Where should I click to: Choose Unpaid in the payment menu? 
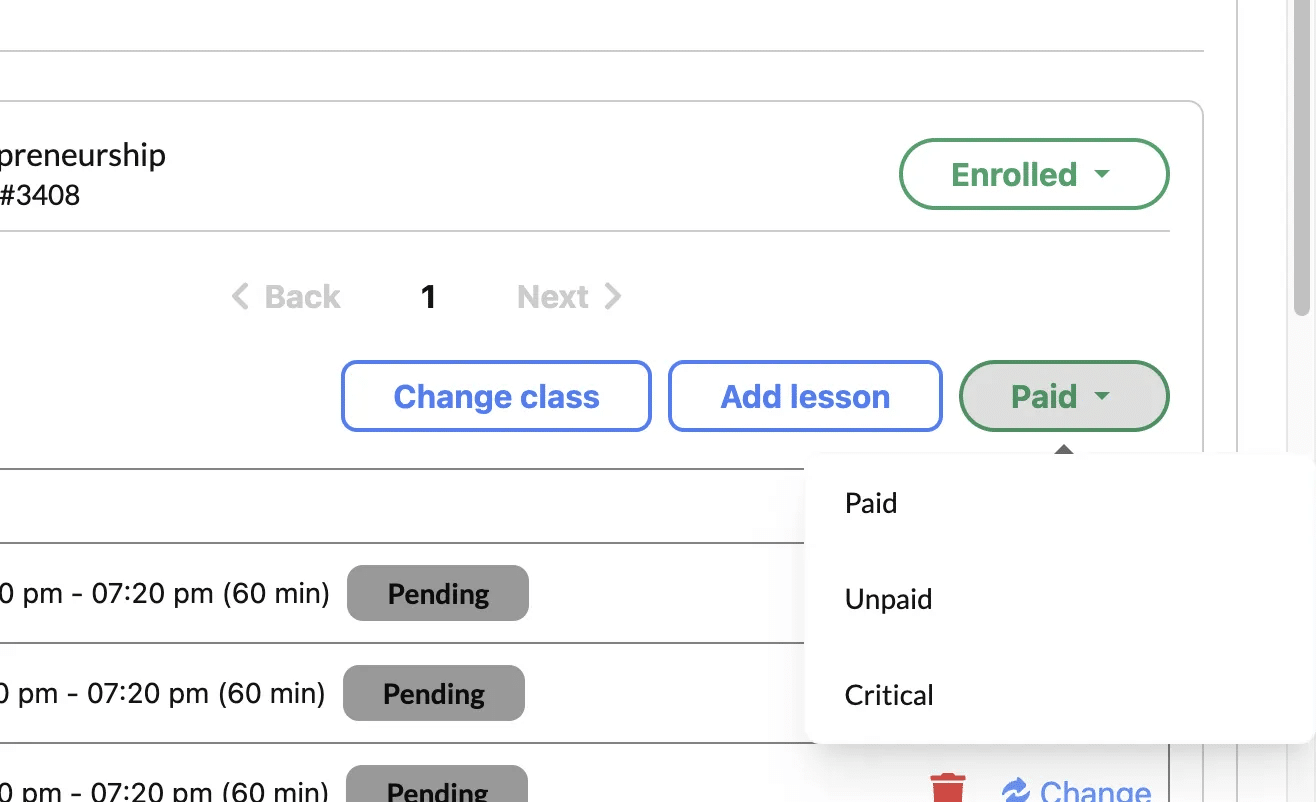pyautogui.click(x=888, y=599)
